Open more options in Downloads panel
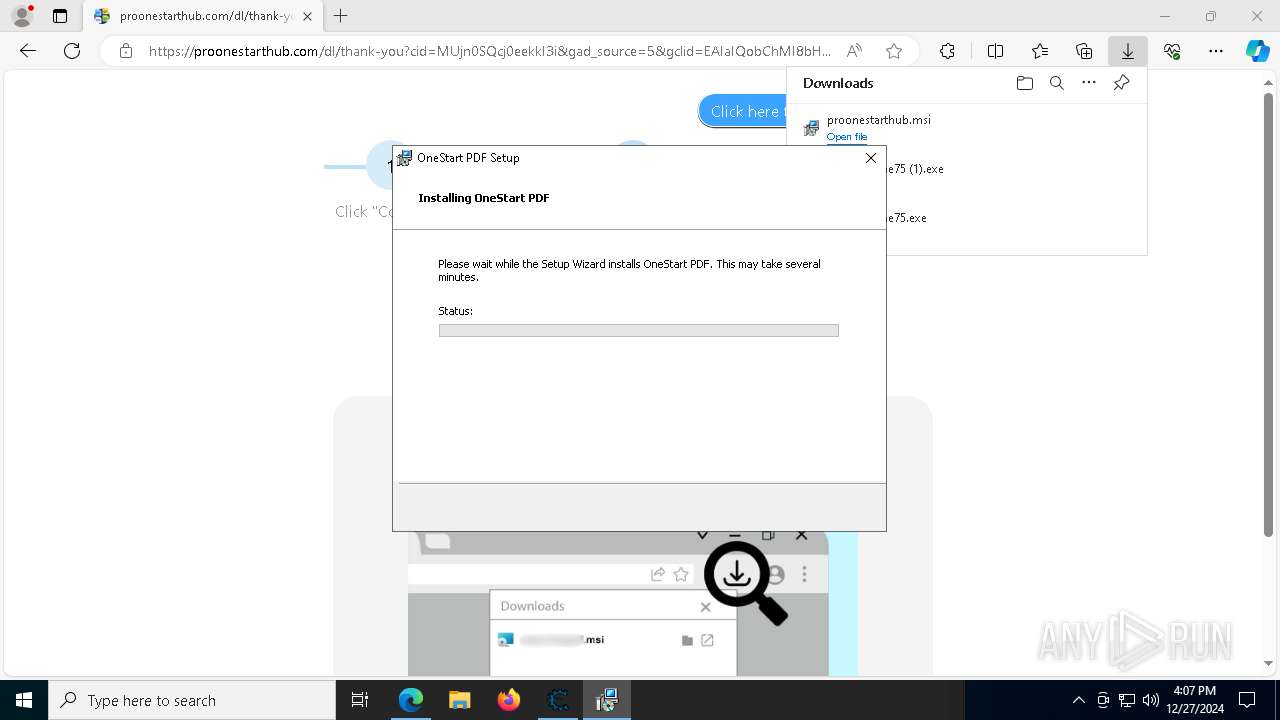The height and width of the screenshot is (720, 1280). (1089, 83)
